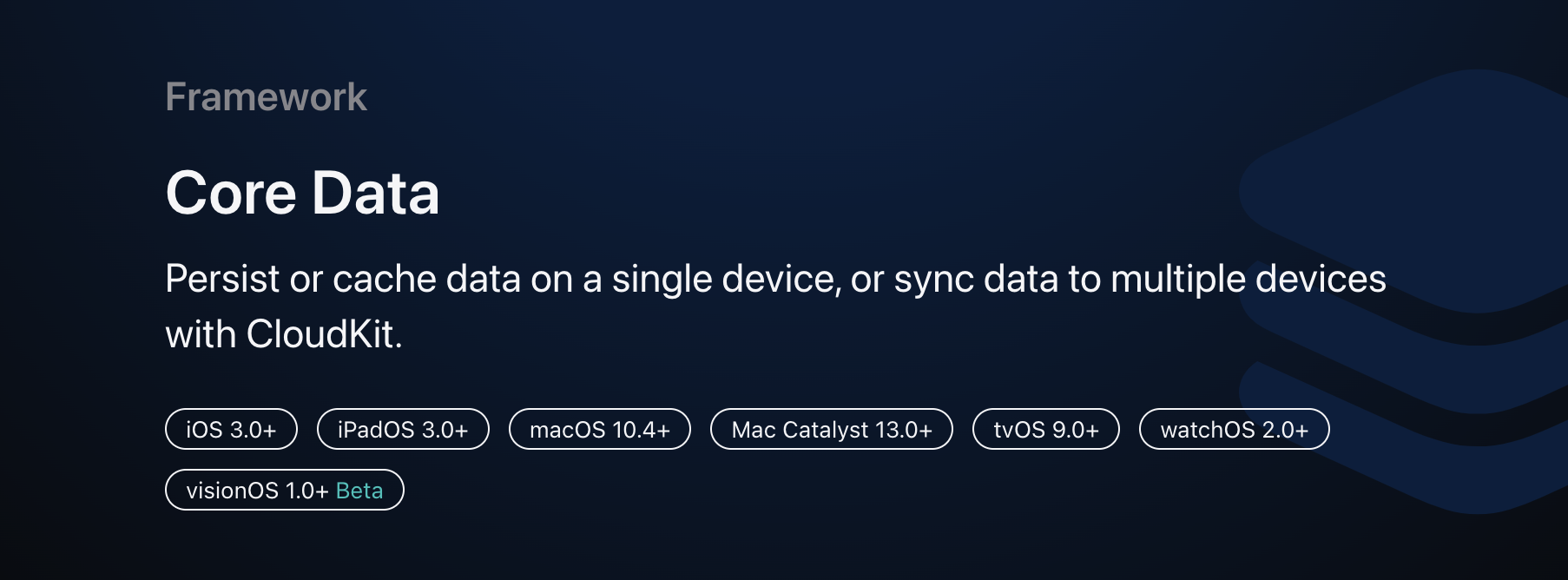Click the word CloudKit in the description

tap(325, 334)
